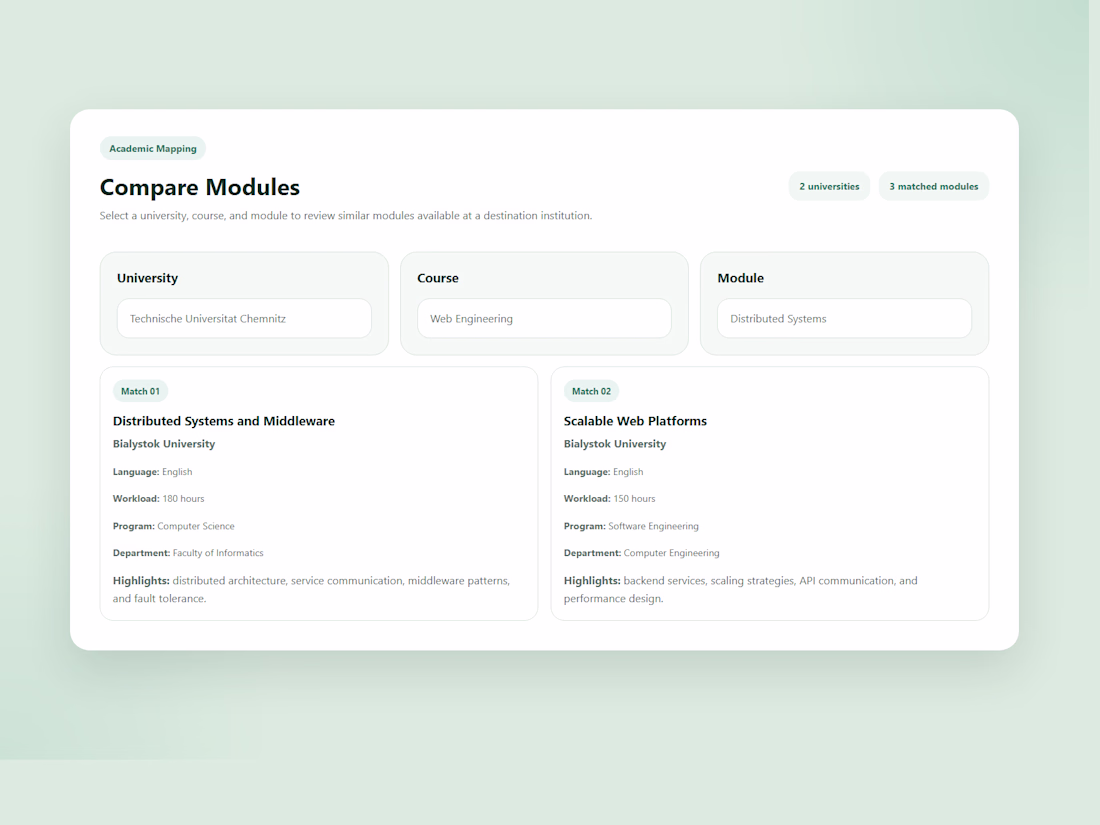Click Bialystok University under Distributed Systems and Middleware
The image size is (1100, 825).
click(x=164, y=444)
